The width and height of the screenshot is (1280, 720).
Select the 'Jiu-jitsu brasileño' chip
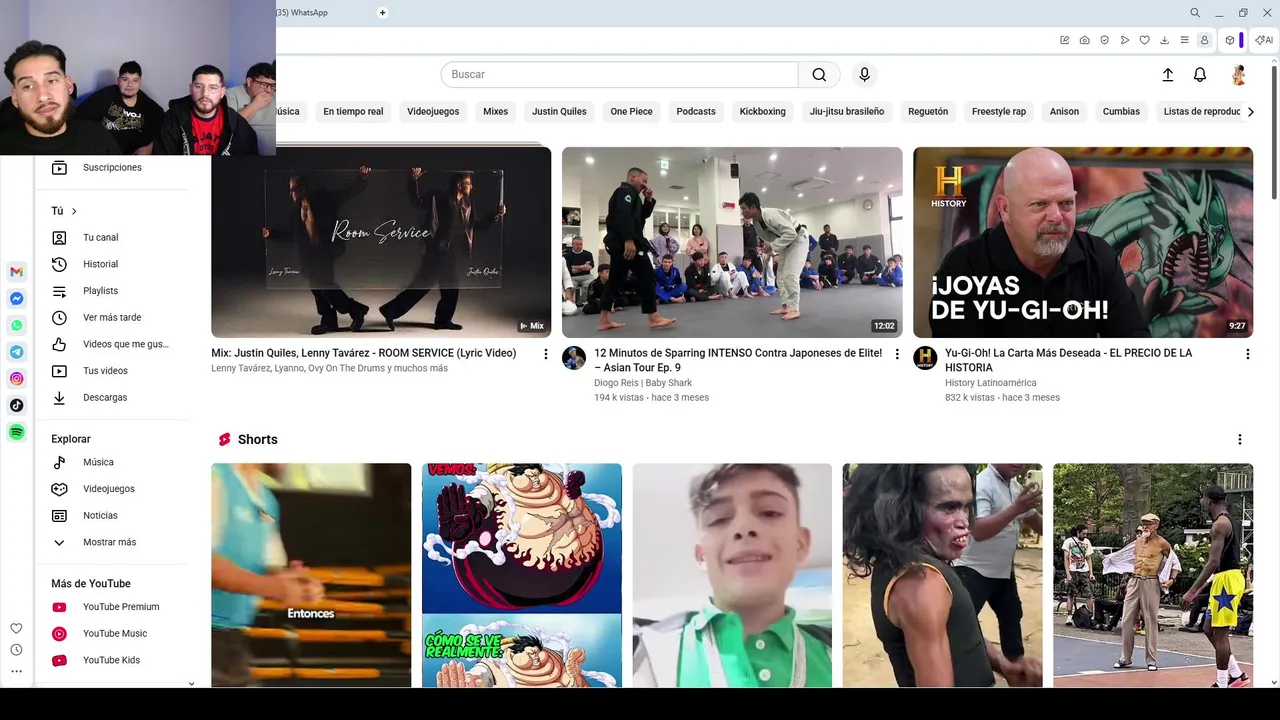[x=847, y=112]
